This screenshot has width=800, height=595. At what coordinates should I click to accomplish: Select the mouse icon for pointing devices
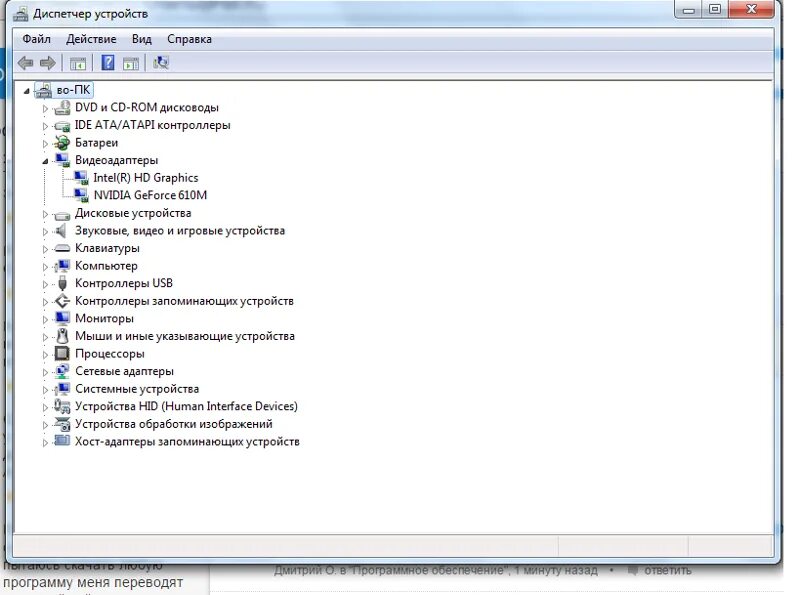62,336
